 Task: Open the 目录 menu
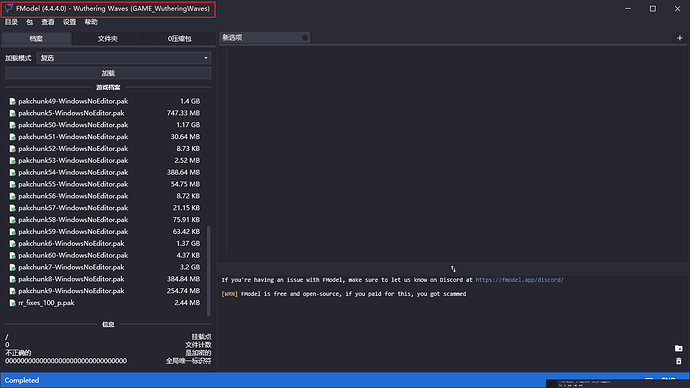coord(11,22)
